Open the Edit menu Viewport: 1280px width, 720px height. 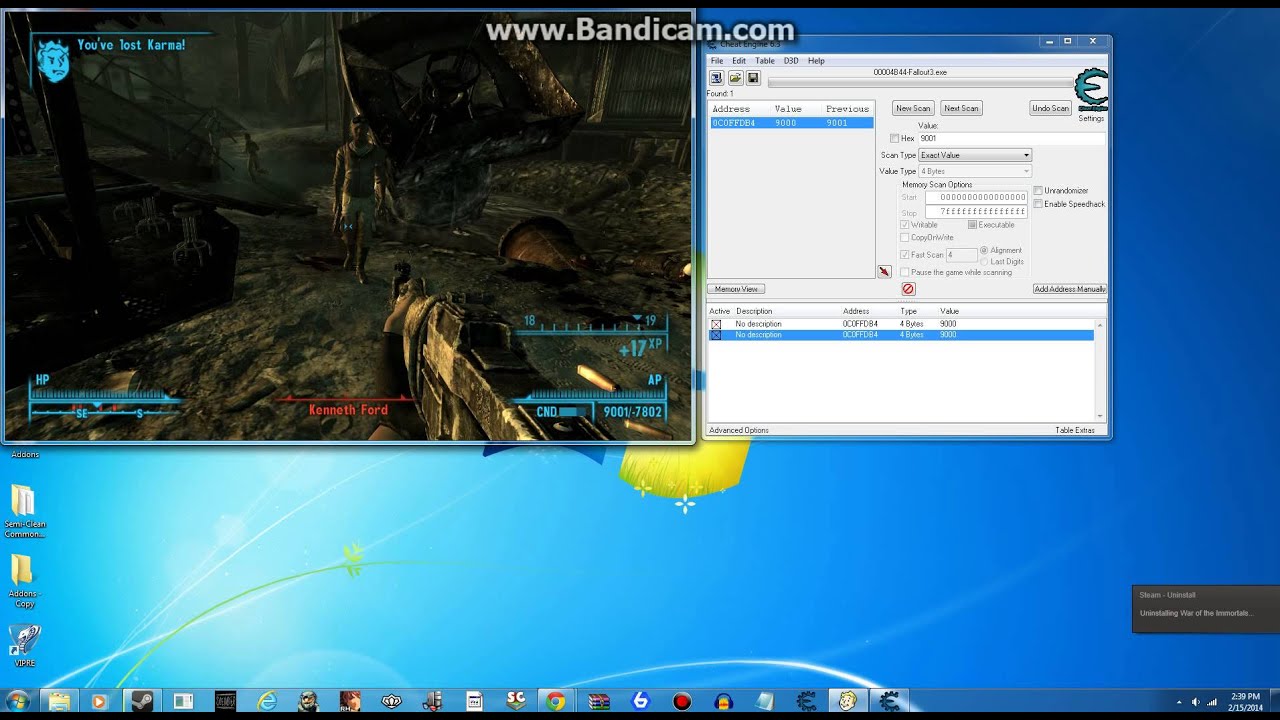pyautogui.click(x=739, y=61)
